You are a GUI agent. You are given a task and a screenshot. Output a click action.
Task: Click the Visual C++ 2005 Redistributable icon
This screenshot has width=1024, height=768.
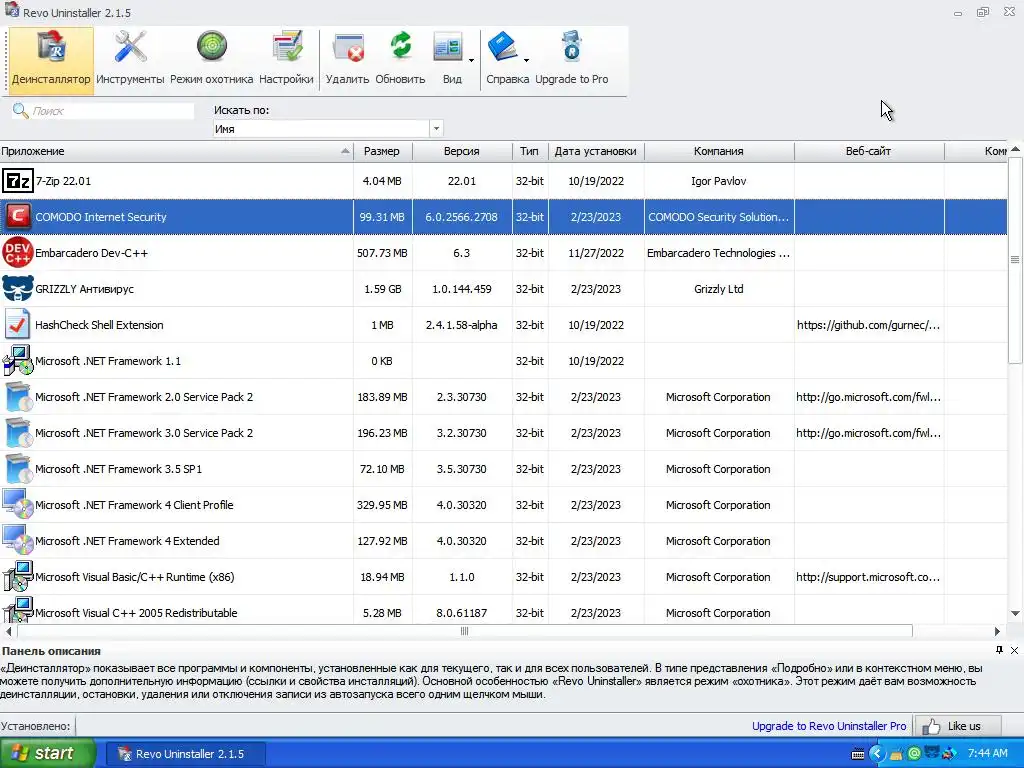tap(18, 611)
